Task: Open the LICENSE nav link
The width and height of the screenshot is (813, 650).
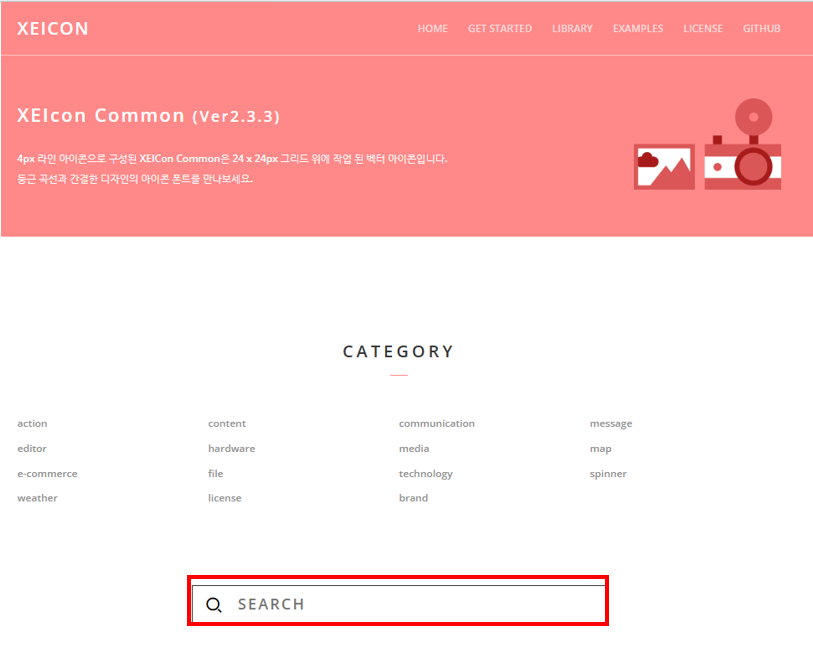Action: tap(703, 29)
